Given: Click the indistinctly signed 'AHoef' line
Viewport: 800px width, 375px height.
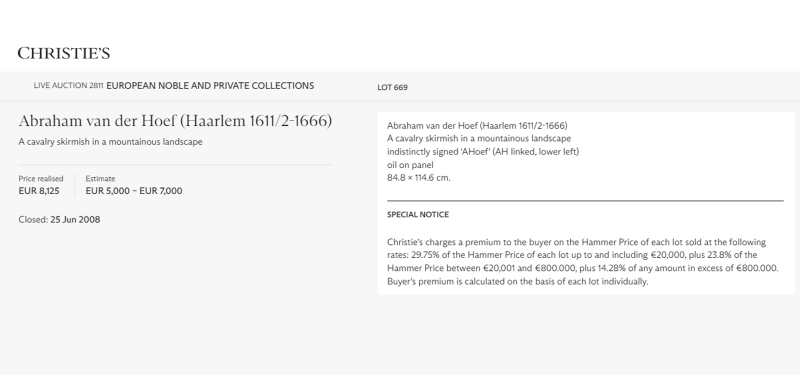Looking at the screenshot, I should tap(483, 152).
